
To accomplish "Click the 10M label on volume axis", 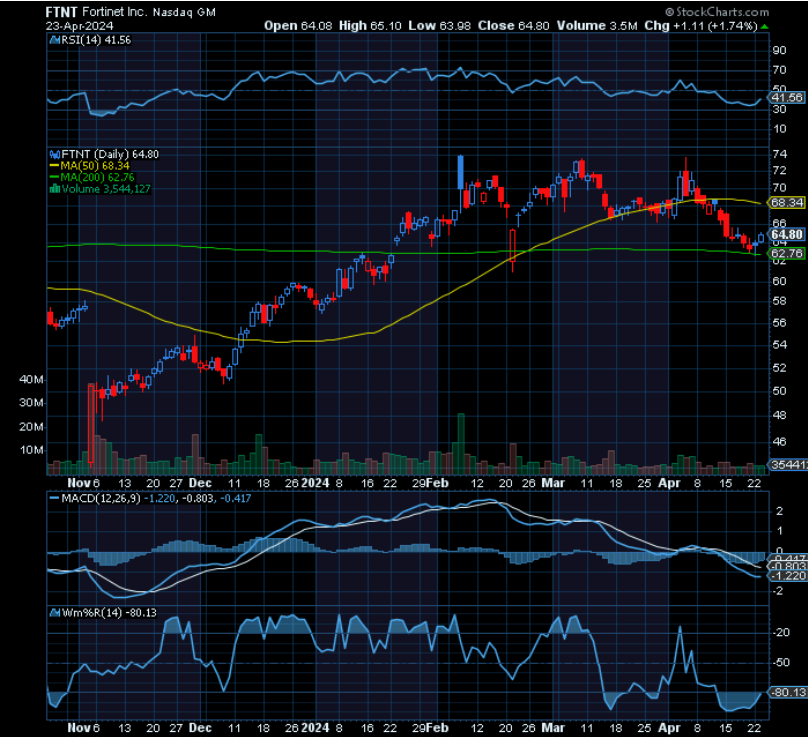I will click(31, 450).
